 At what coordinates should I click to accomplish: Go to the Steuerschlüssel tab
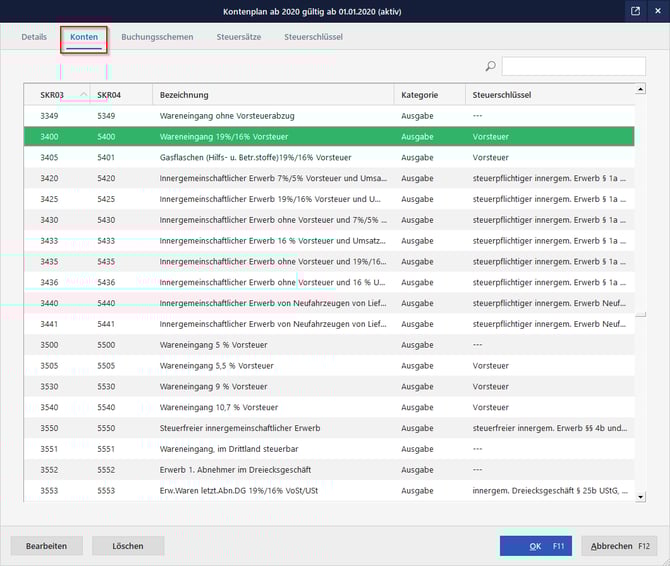(313, 37)
